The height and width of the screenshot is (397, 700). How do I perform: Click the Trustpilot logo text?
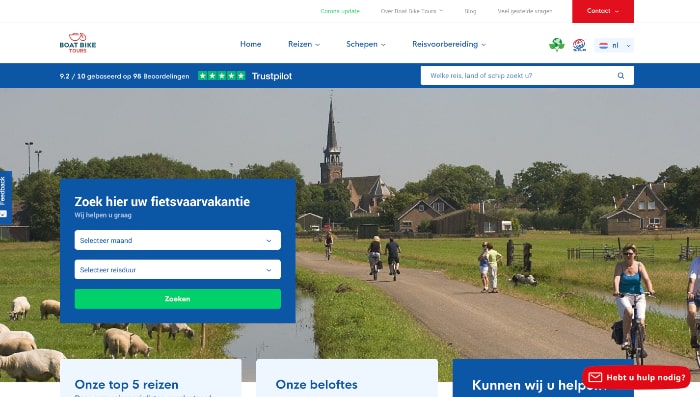(x=272, y=76)
